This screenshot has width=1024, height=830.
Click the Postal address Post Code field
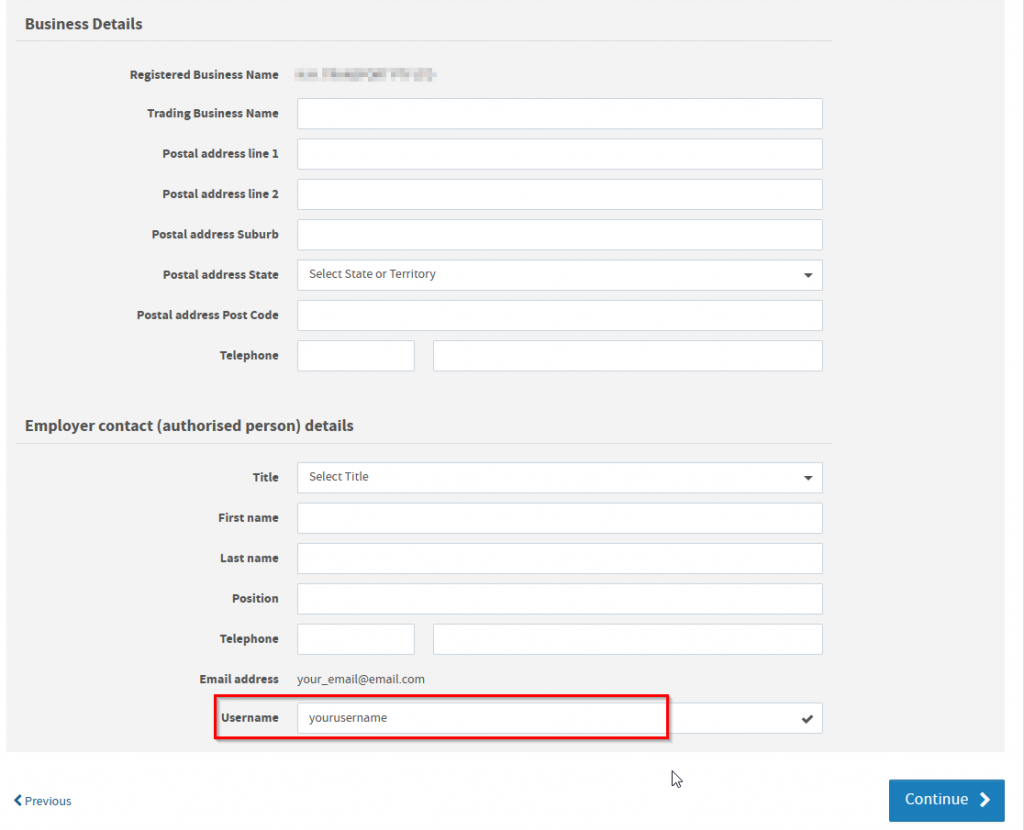560,314
